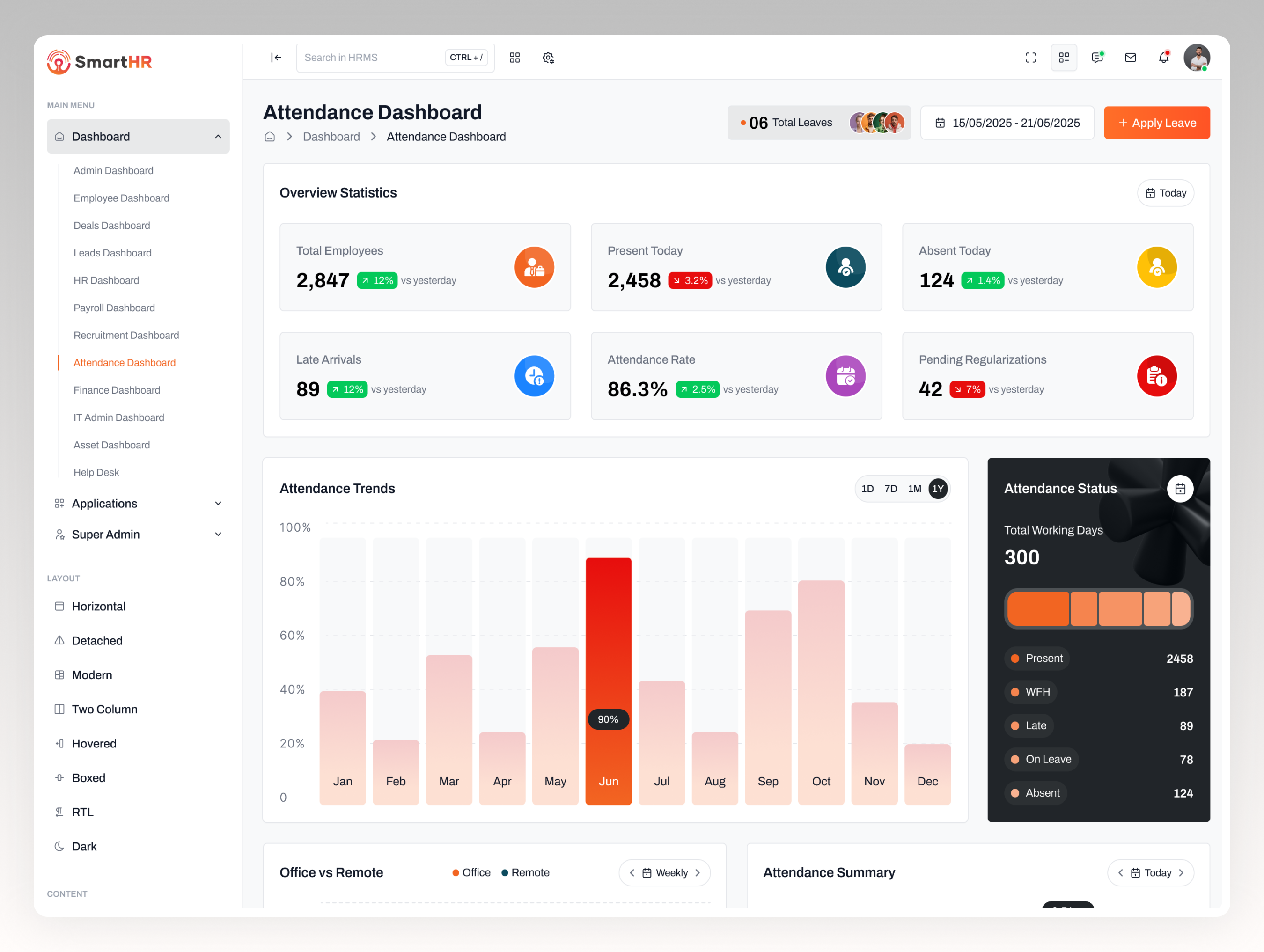Collapse the Dashboard menu
The image size is (1264, 952).
[x=217, y=136]
